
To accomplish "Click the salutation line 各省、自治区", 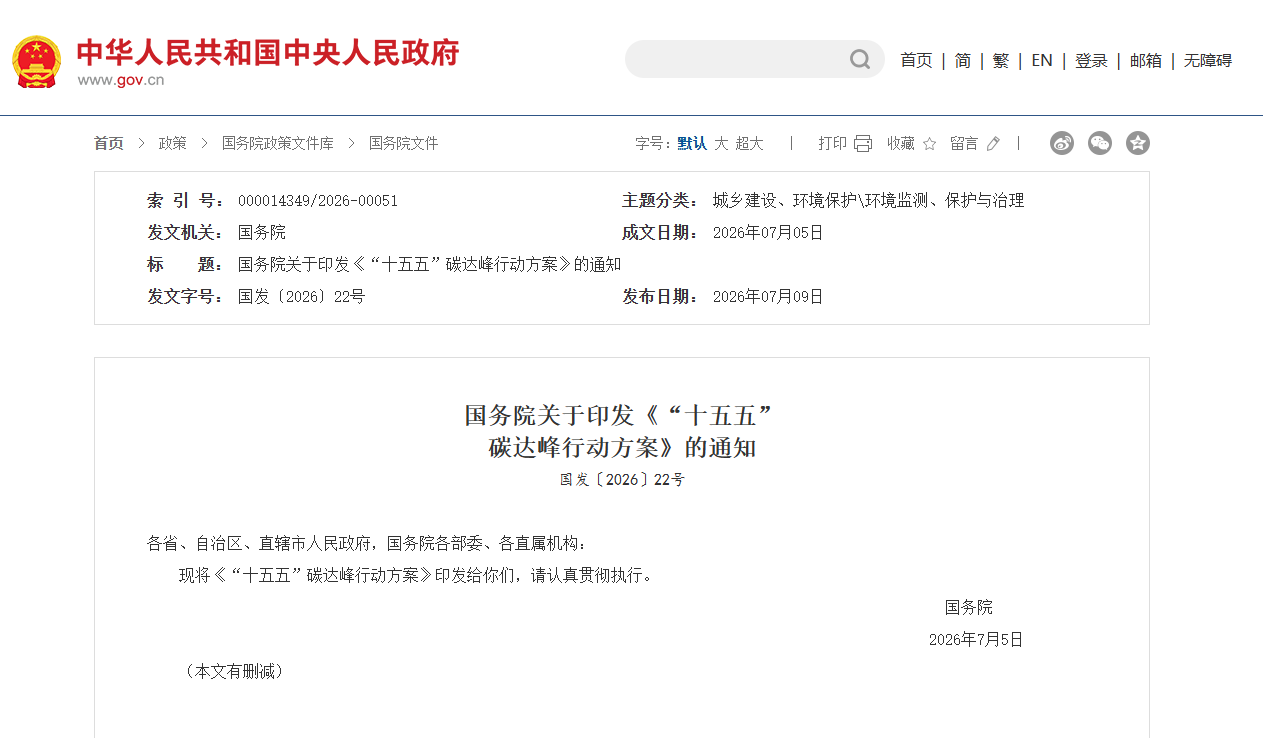I will click(367, 544).
